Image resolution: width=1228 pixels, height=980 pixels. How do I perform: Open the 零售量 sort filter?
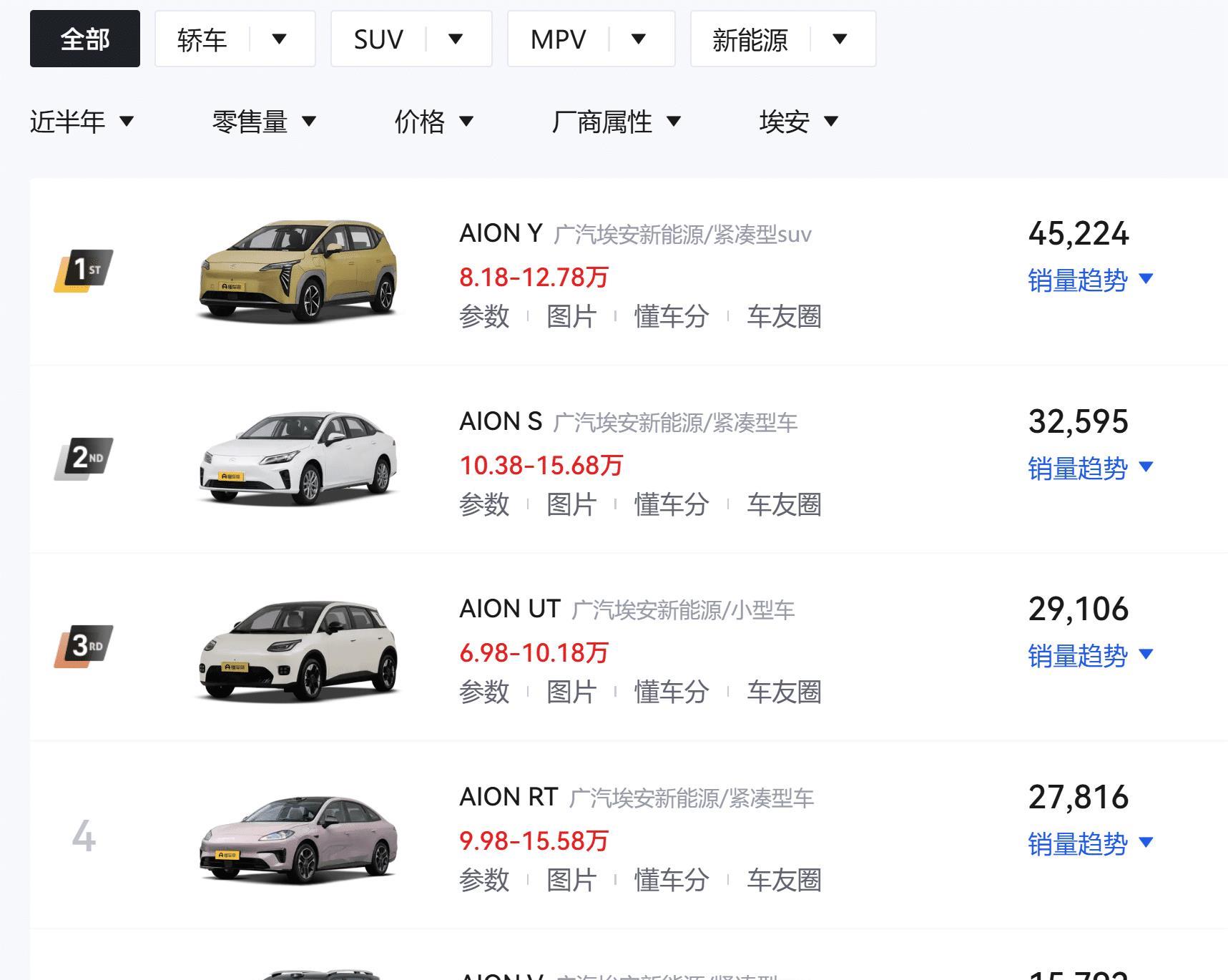point(264,122)
